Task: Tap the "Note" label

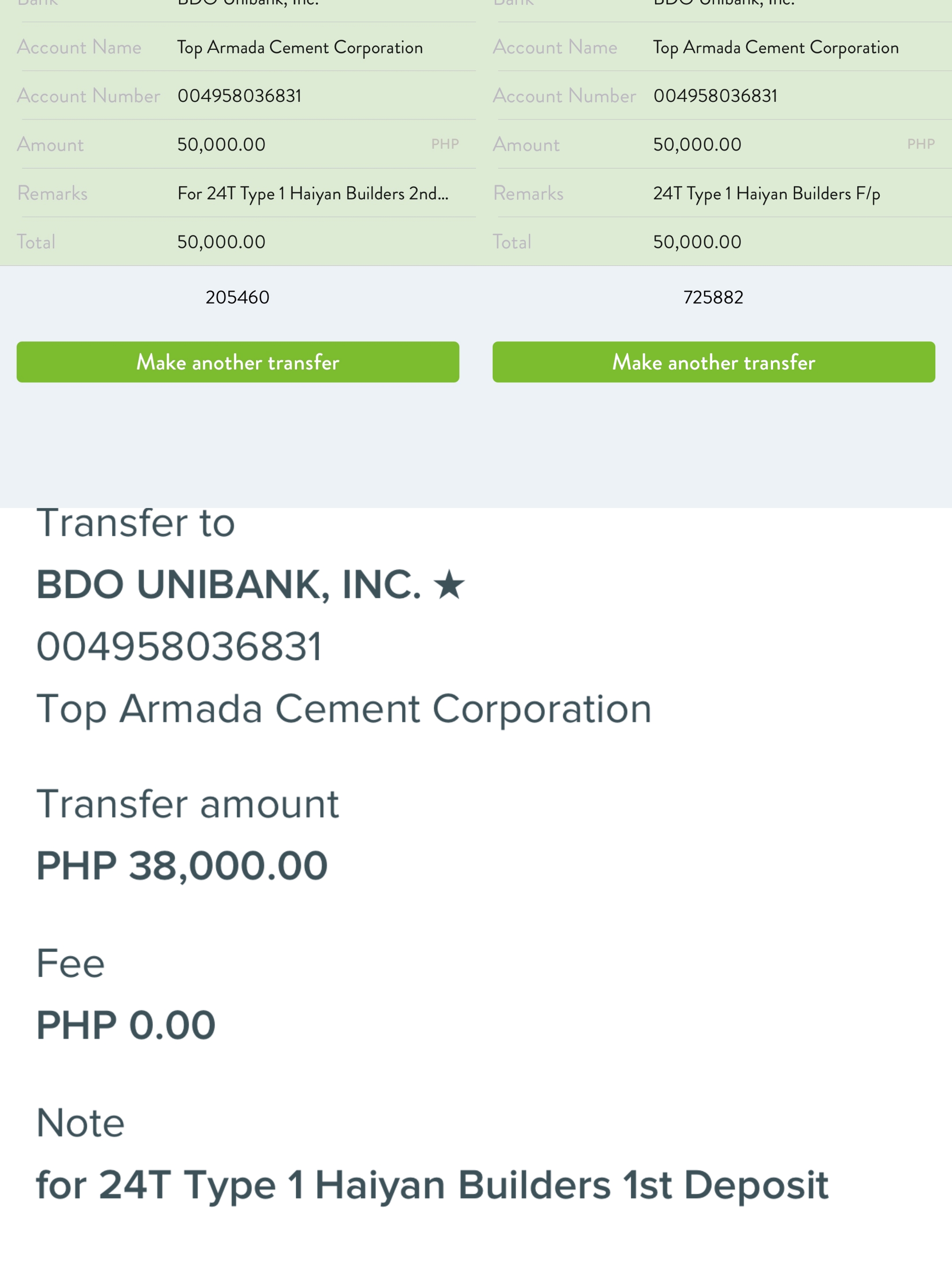Action: [x=80, y=1122]
